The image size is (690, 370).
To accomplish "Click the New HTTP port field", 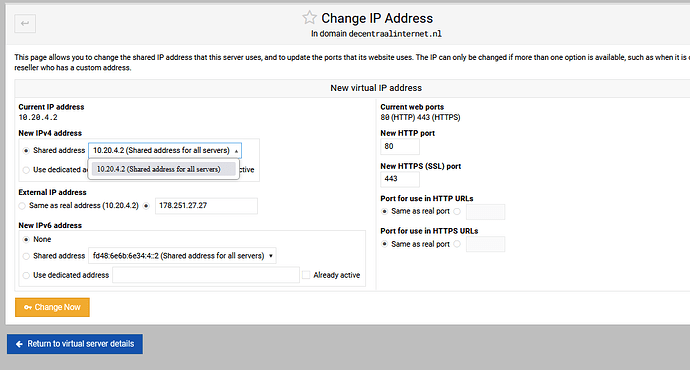I will tap(400, 147).
